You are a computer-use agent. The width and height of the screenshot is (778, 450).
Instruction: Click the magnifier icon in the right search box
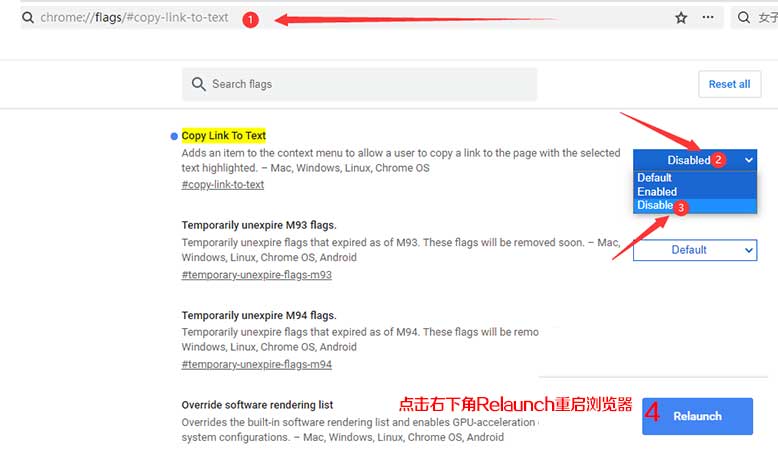tap(743, 18)
